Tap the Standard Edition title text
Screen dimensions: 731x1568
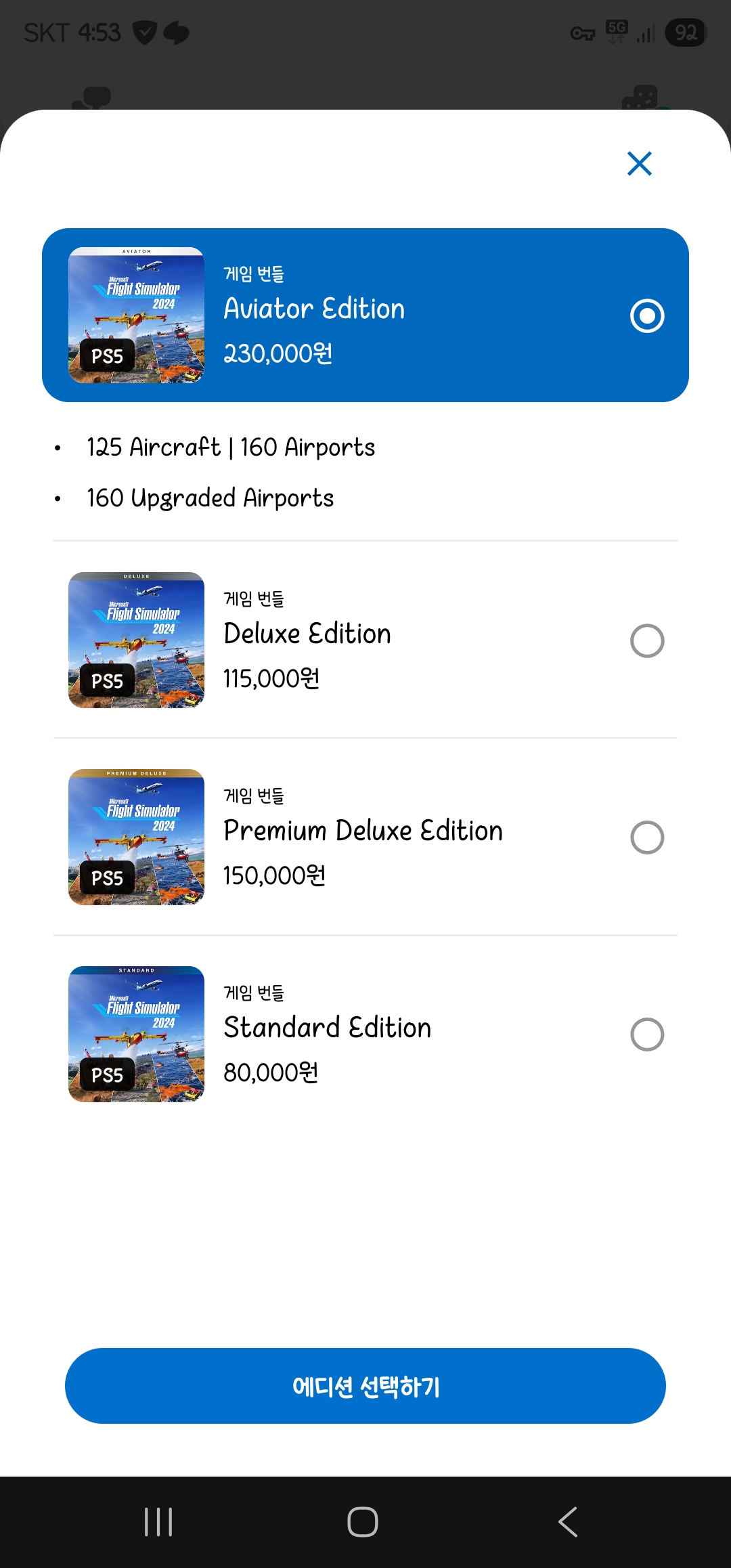327,1028
